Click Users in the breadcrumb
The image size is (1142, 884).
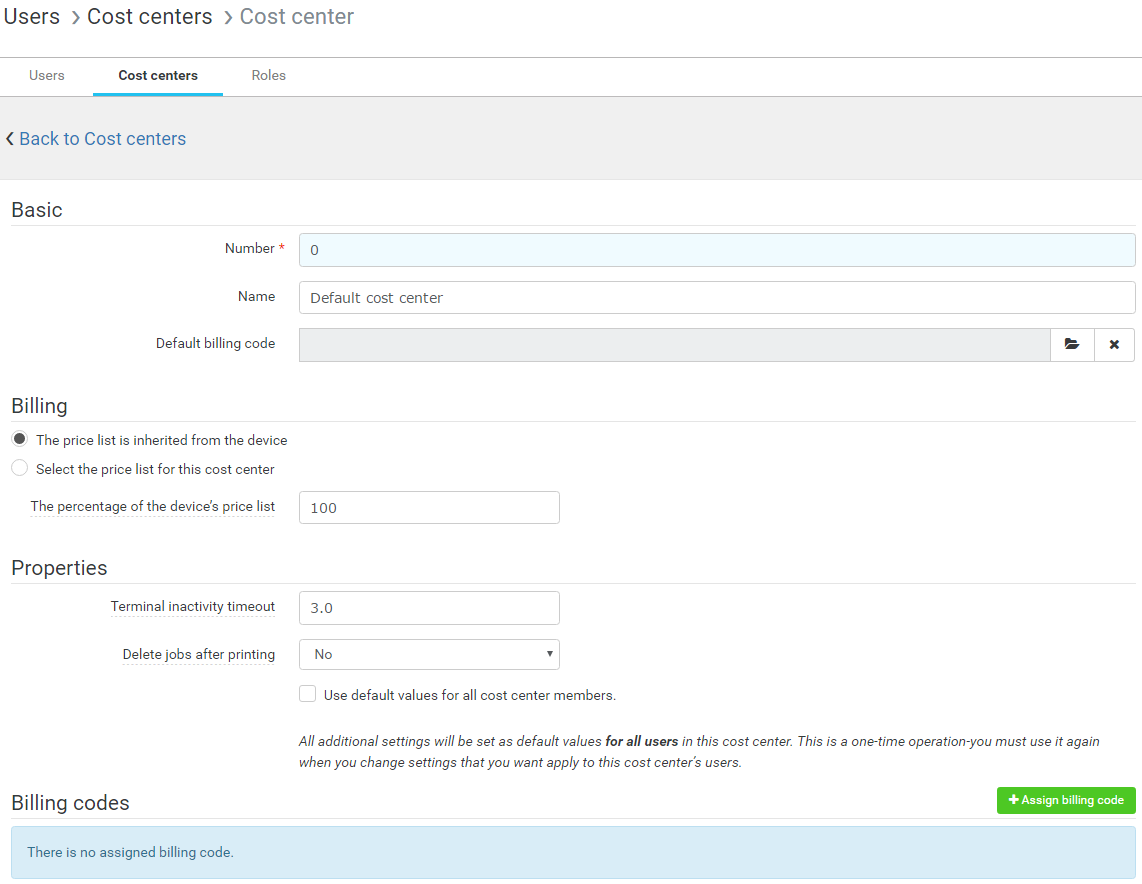32,17
